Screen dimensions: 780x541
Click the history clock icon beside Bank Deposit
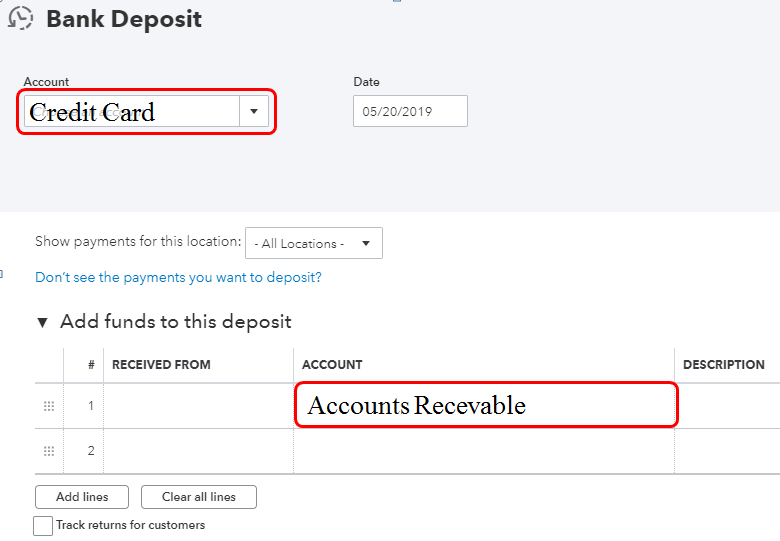tap(20, 18)
